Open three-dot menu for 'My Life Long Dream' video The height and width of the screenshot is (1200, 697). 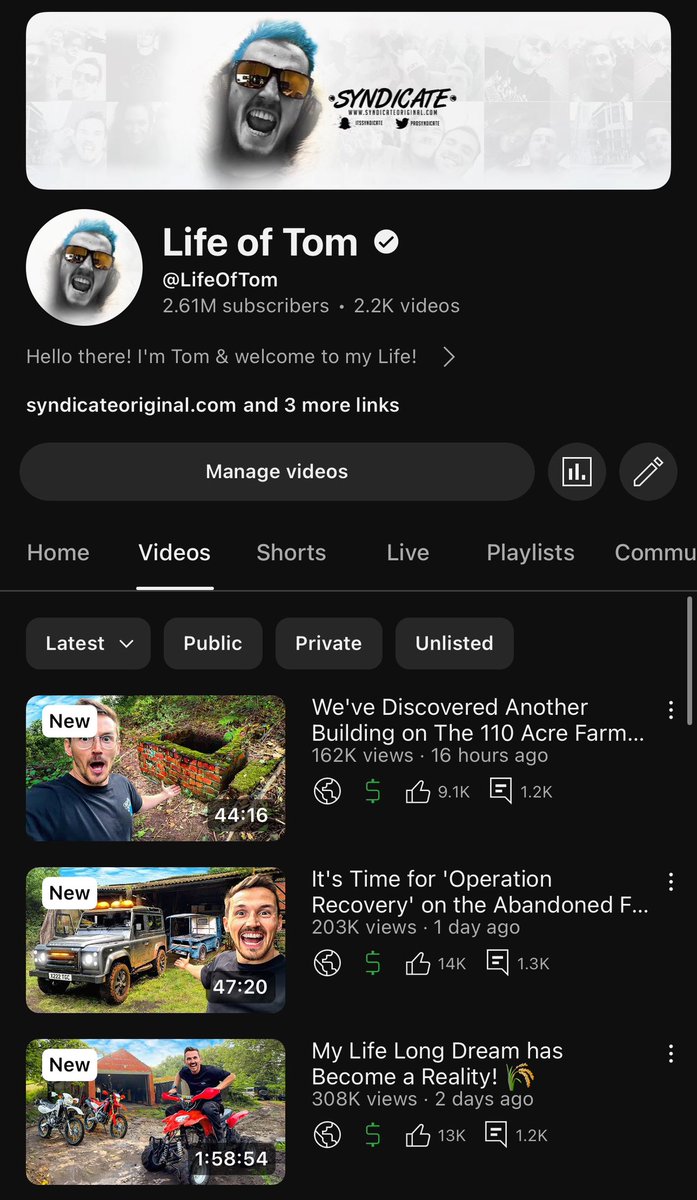[x=671, y=1053]
